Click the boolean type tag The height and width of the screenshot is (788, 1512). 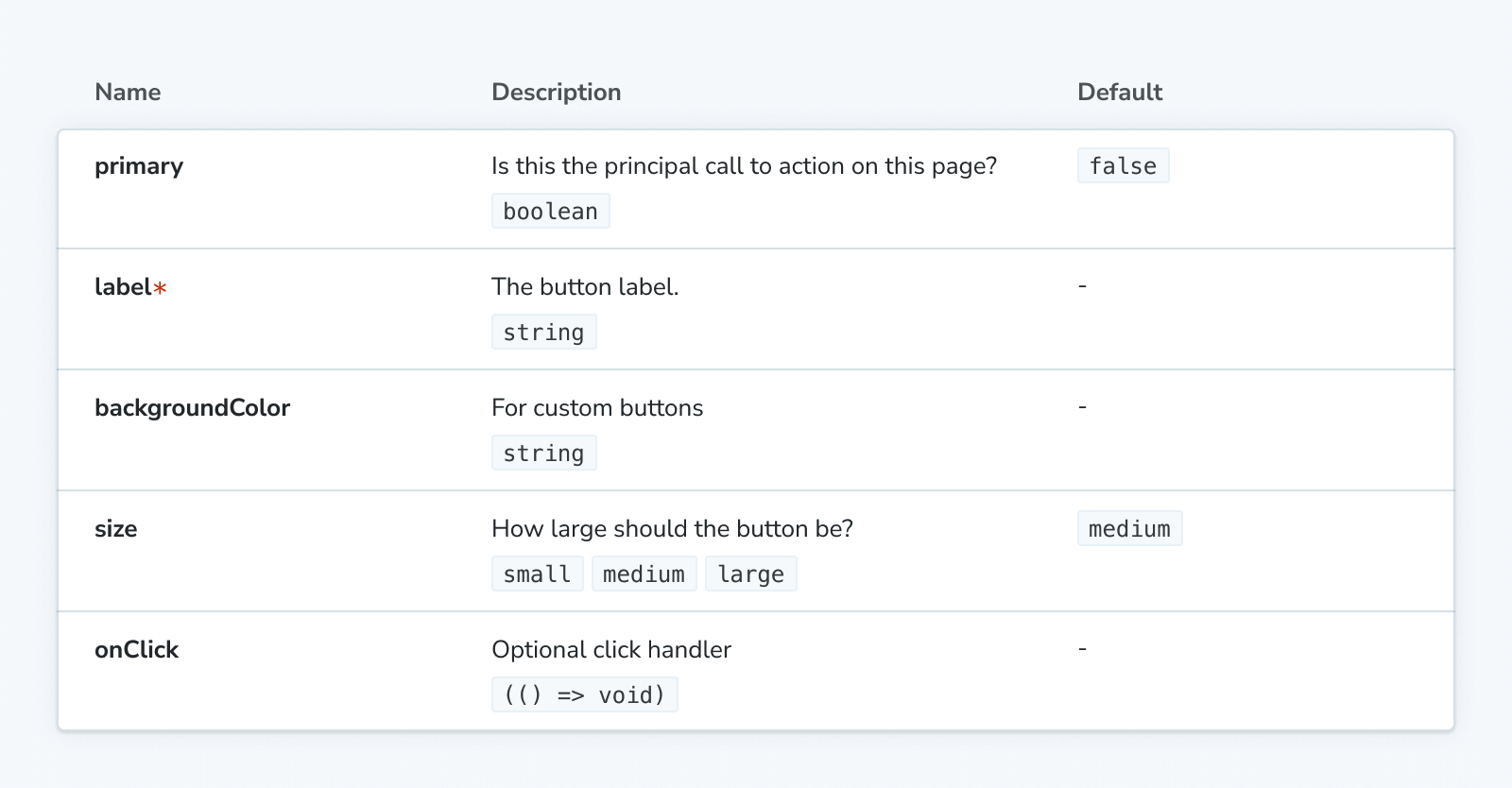550,211
